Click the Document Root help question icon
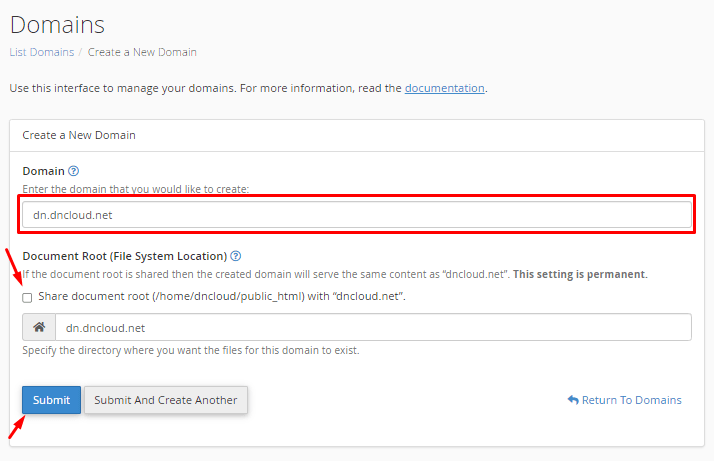The image size is (714, 461). pos(236,256)
